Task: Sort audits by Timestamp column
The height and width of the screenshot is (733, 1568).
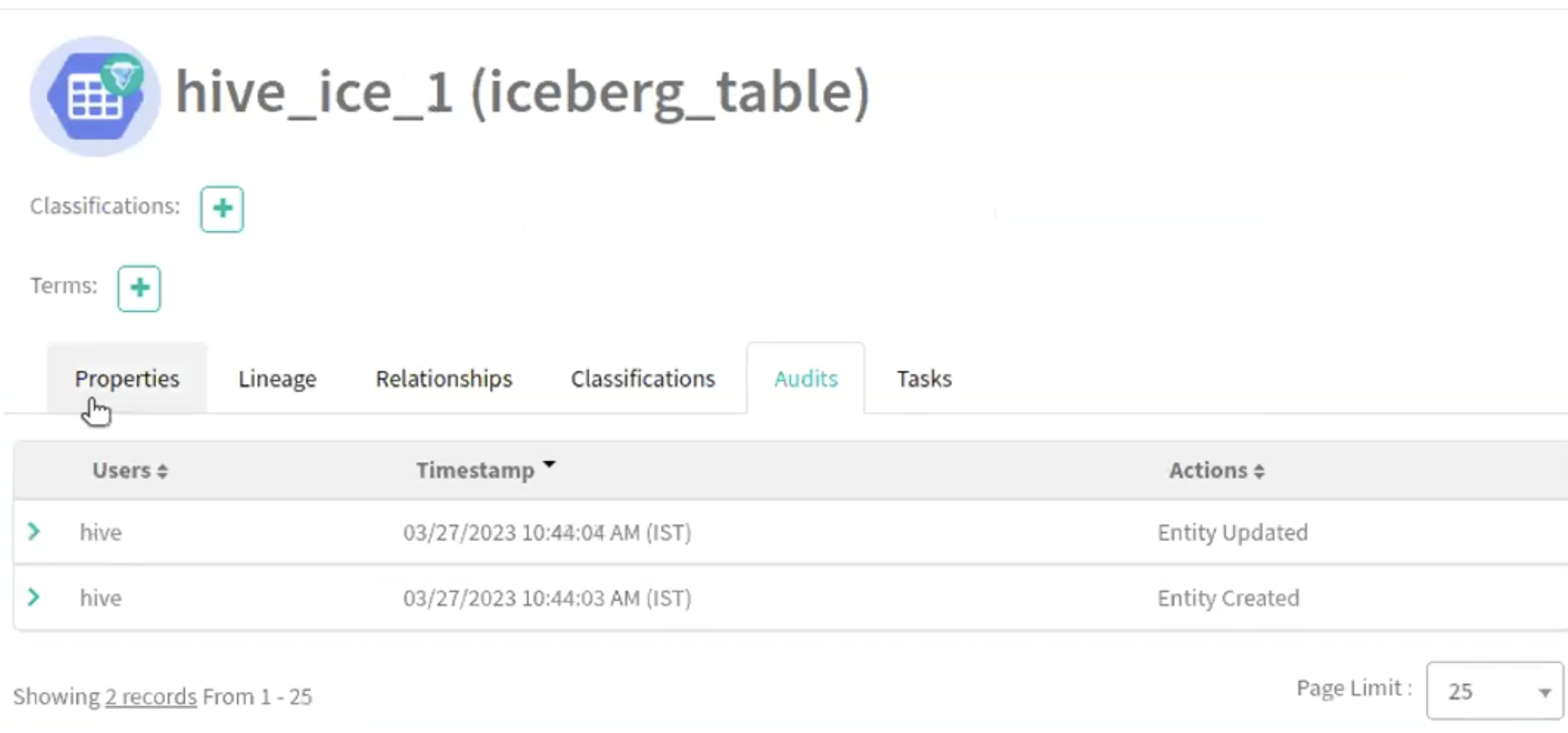Action: pos(485,470)
